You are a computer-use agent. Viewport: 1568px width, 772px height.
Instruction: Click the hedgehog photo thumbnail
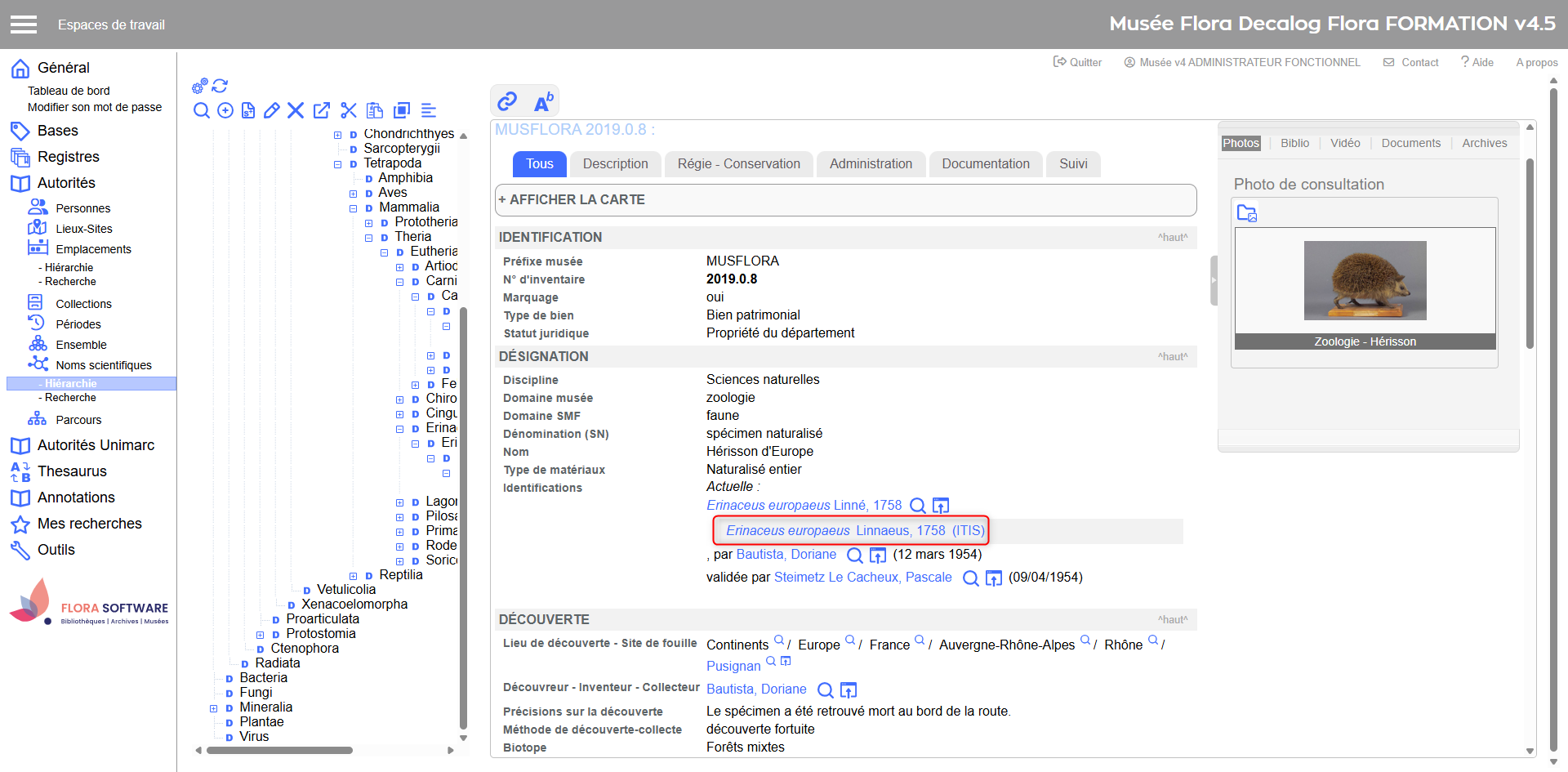(1365, 280)
